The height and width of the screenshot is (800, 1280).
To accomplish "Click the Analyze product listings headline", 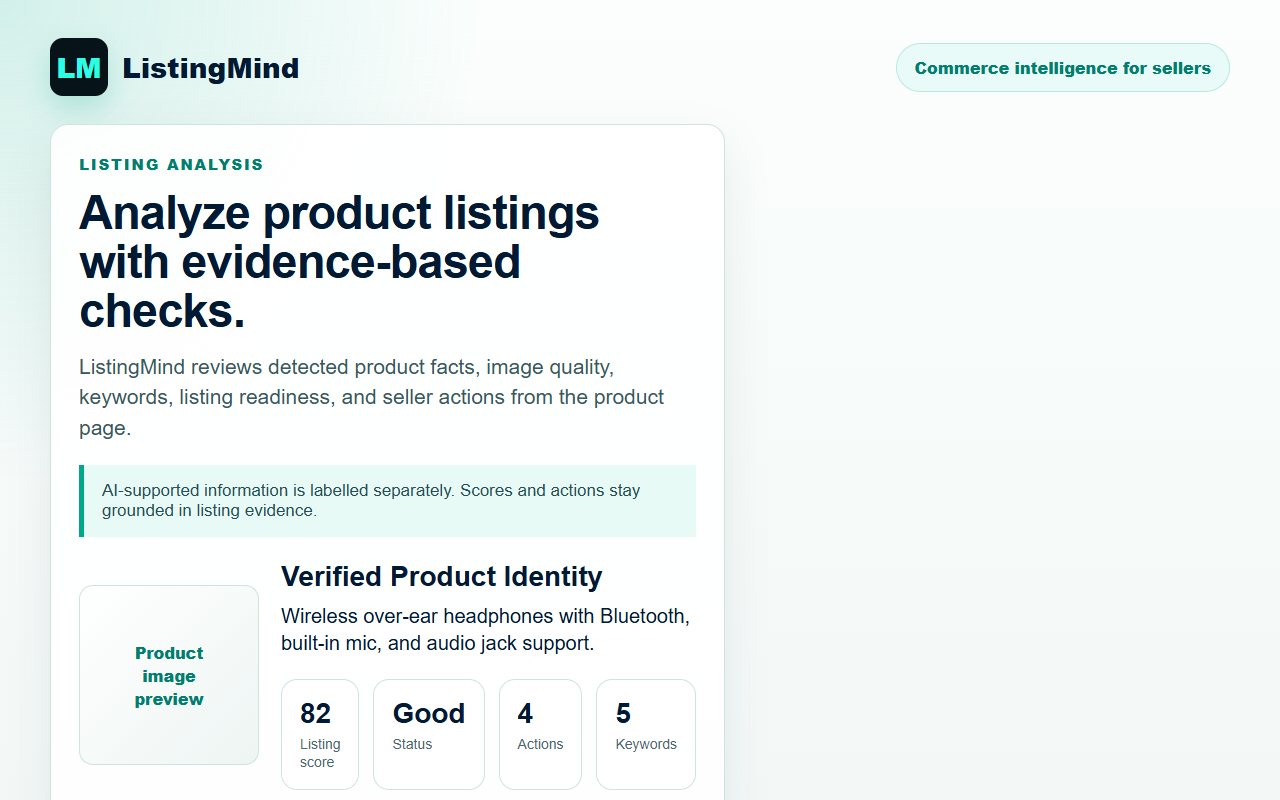I will (340, 261).
